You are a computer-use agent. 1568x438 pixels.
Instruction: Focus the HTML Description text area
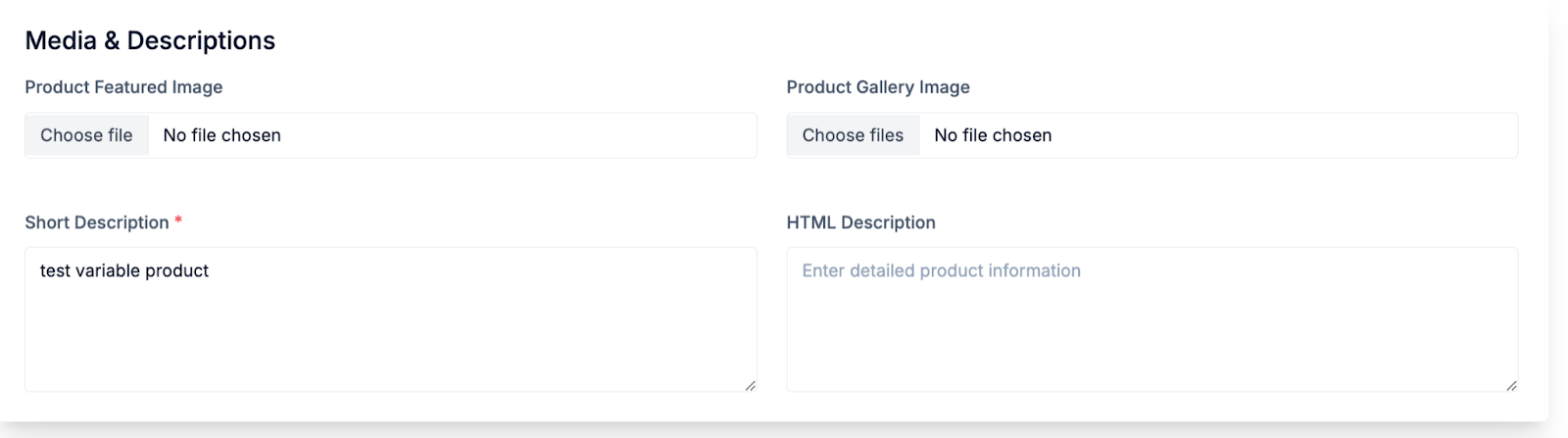click(1152, 319)
